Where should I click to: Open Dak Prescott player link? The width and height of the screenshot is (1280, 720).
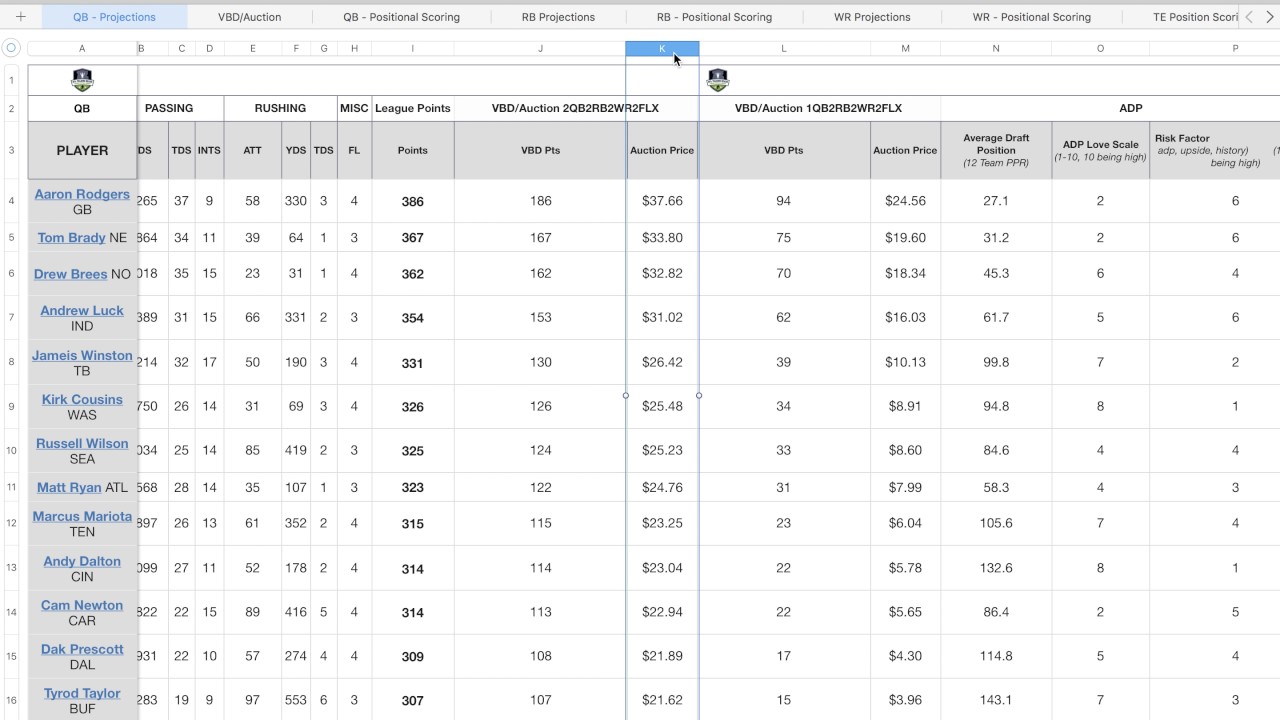pos(82,649)
